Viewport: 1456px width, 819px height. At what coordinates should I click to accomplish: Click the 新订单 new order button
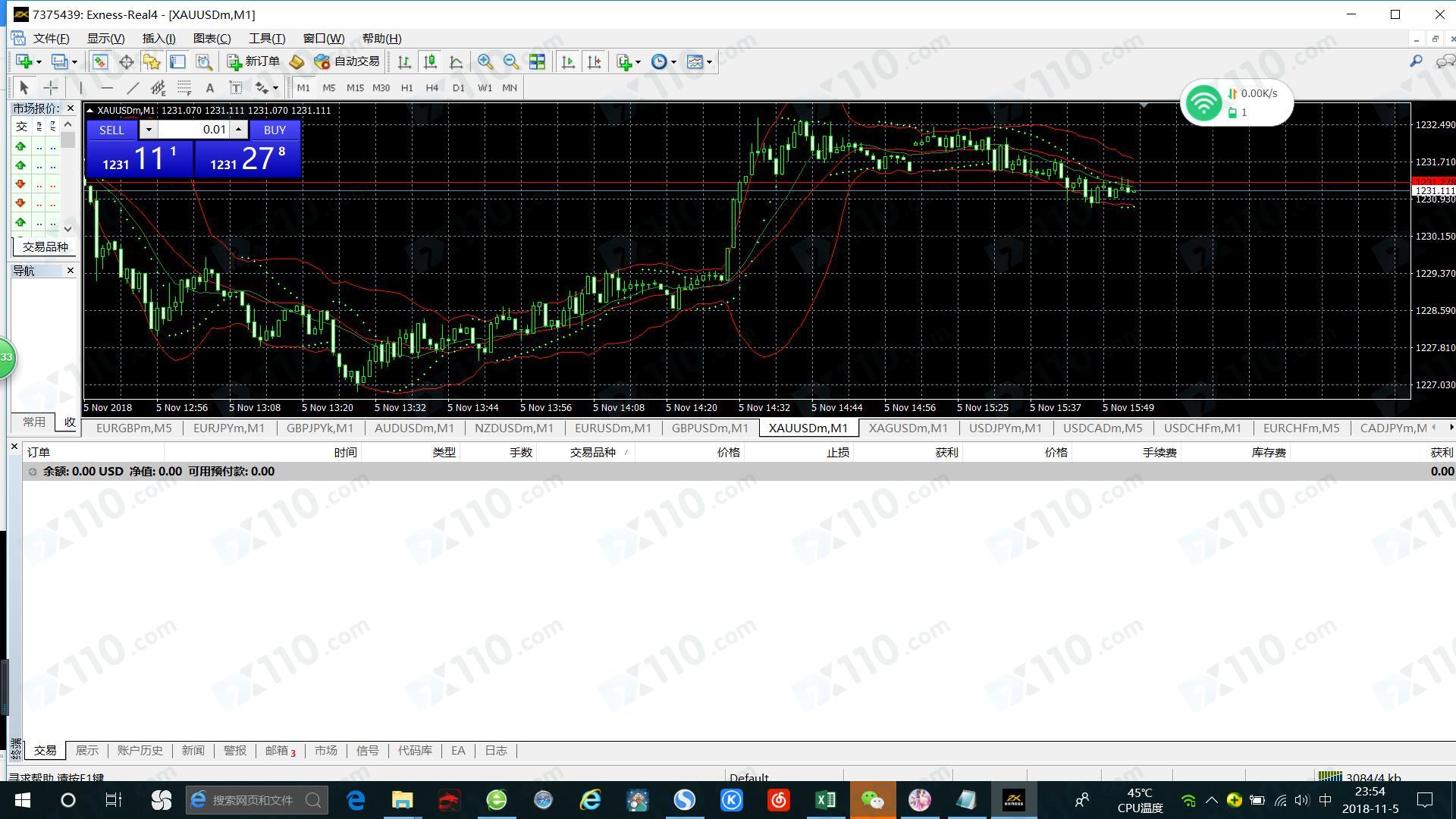click(254, 62)
